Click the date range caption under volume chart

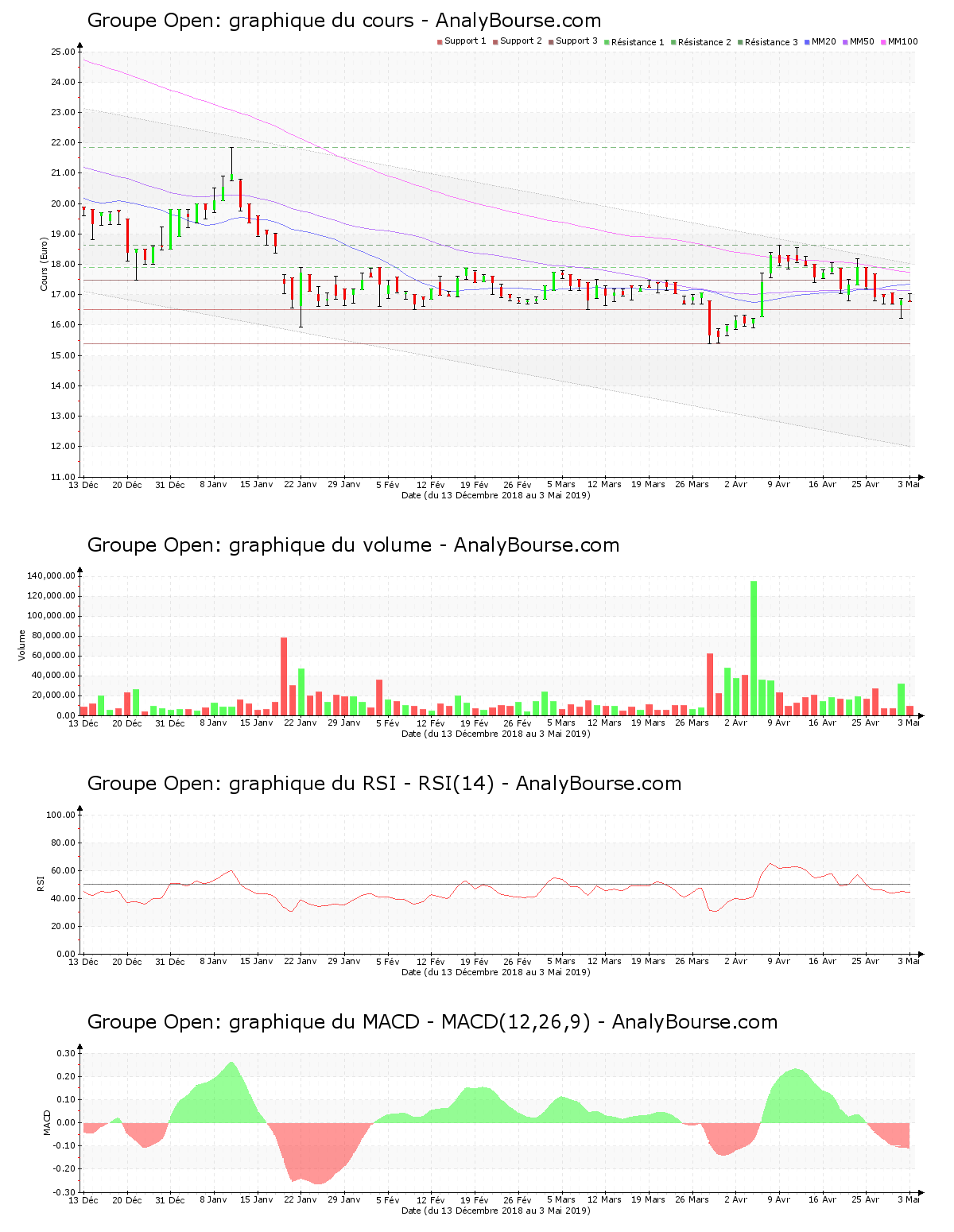(496, 734)
